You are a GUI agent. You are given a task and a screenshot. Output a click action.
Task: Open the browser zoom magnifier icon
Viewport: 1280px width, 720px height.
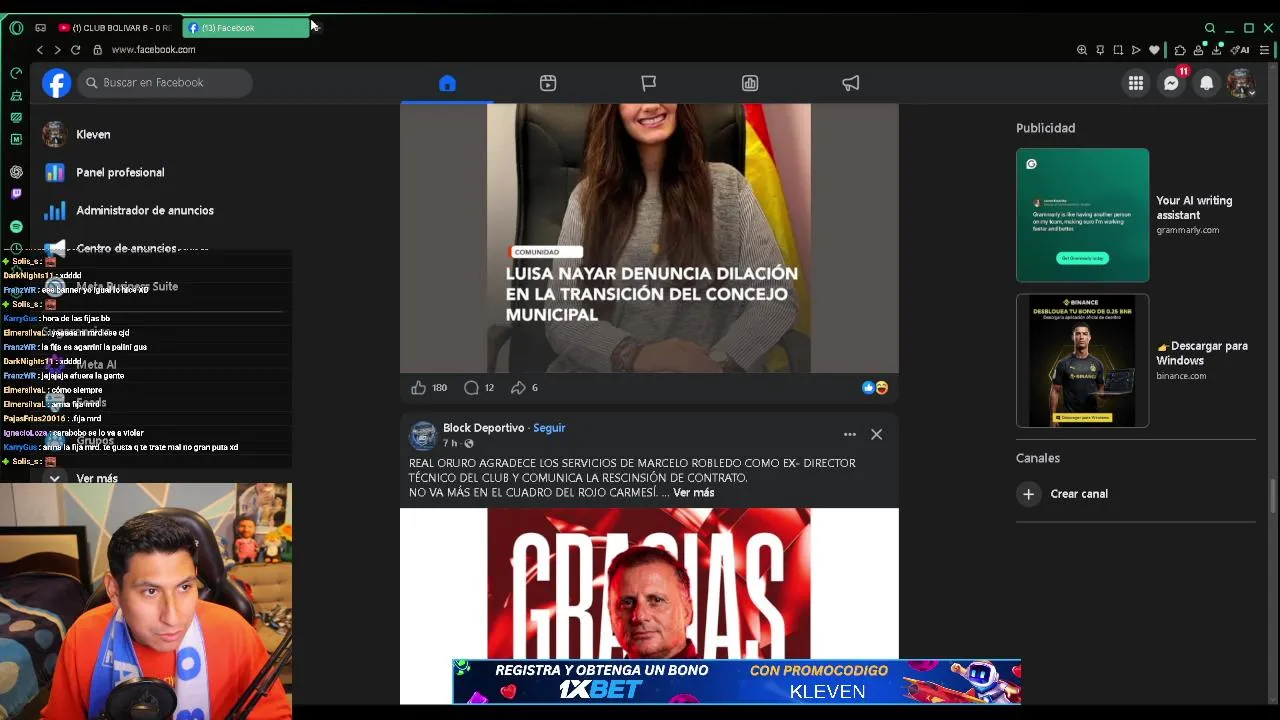tap(1082, 50)
